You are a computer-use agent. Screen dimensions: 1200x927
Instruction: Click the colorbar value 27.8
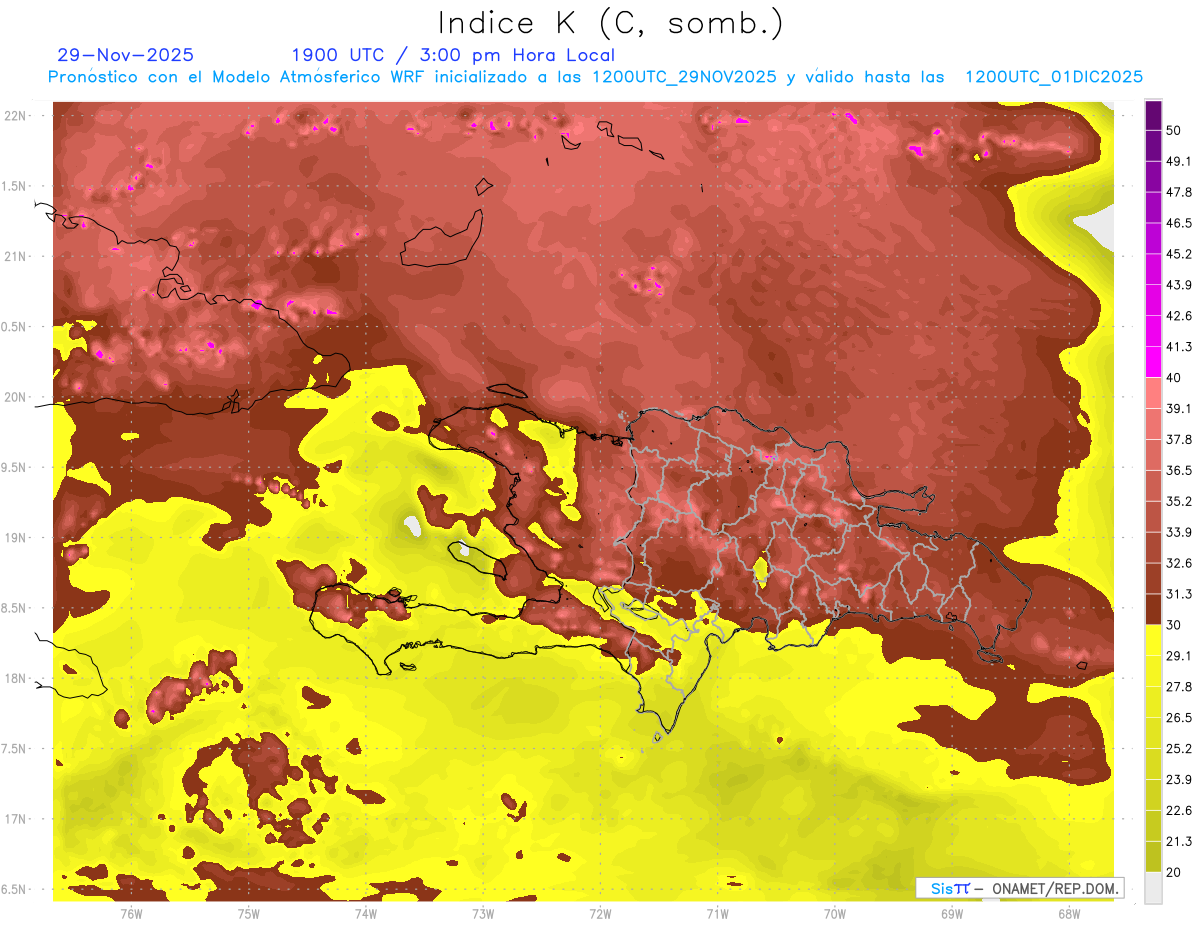coord(1179,687)
